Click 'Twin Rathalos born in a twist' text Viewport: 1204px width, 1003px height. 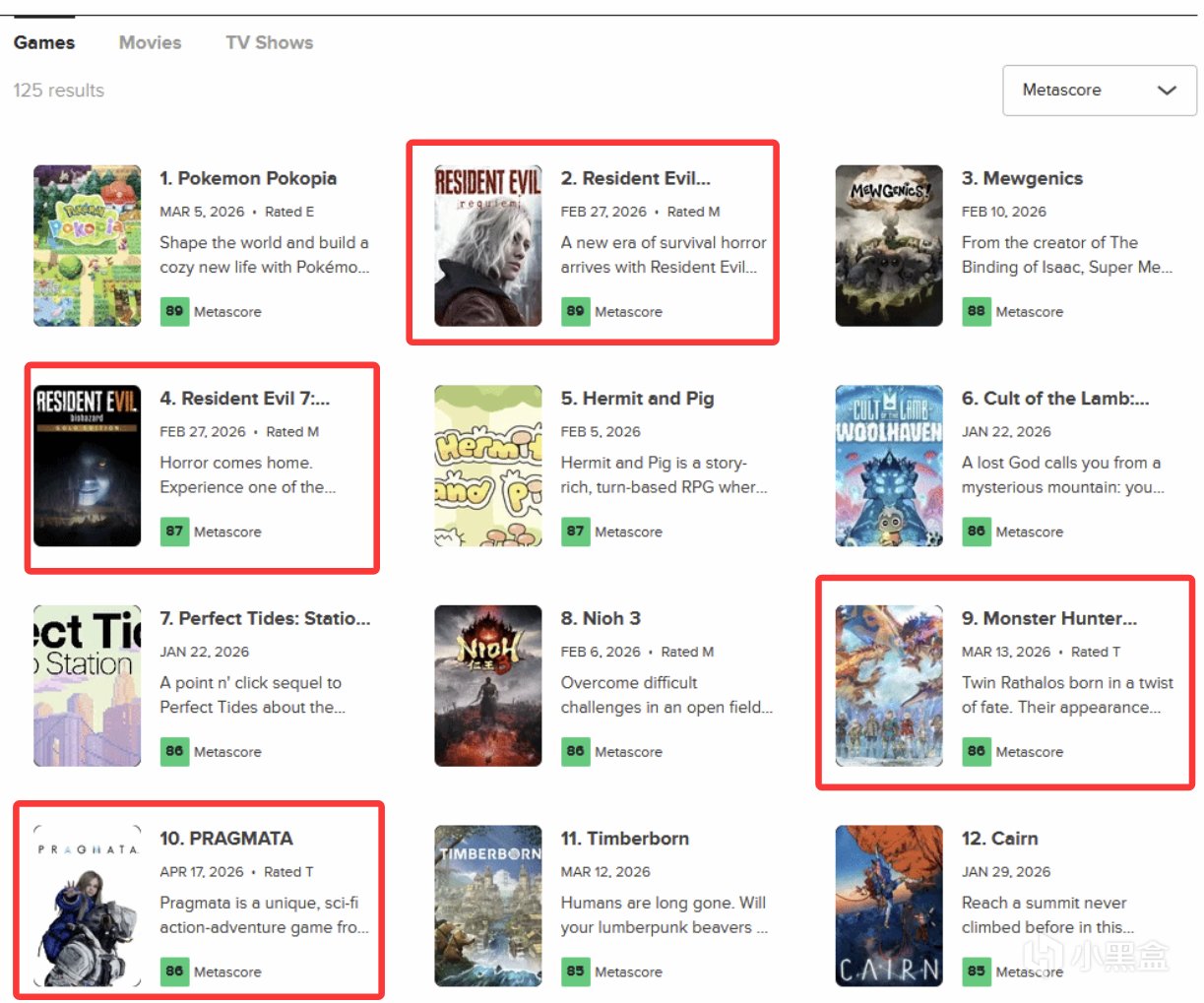[1067, 682]
